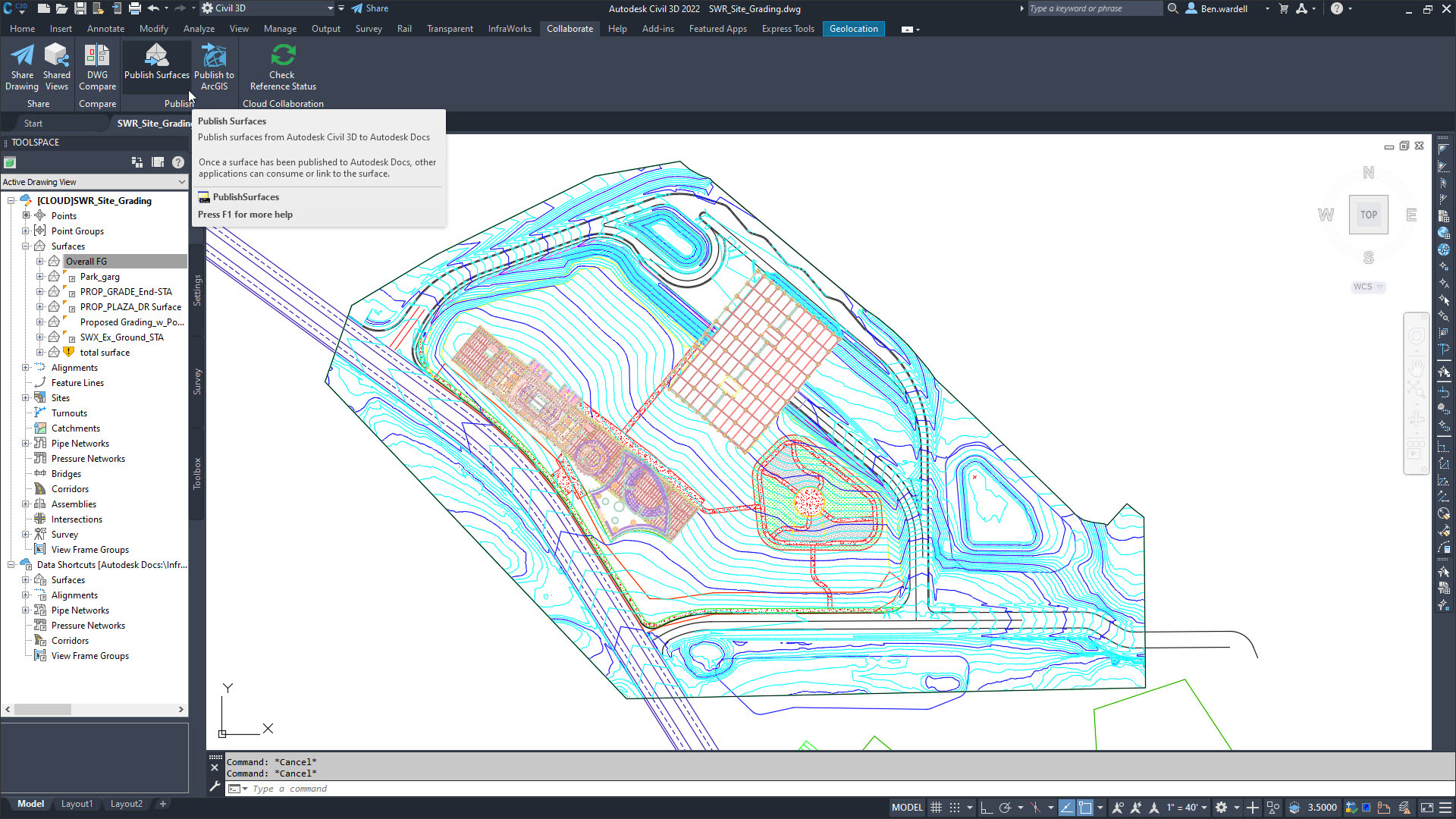Toggle polar tracking in the status bar

pos(1006,808)
